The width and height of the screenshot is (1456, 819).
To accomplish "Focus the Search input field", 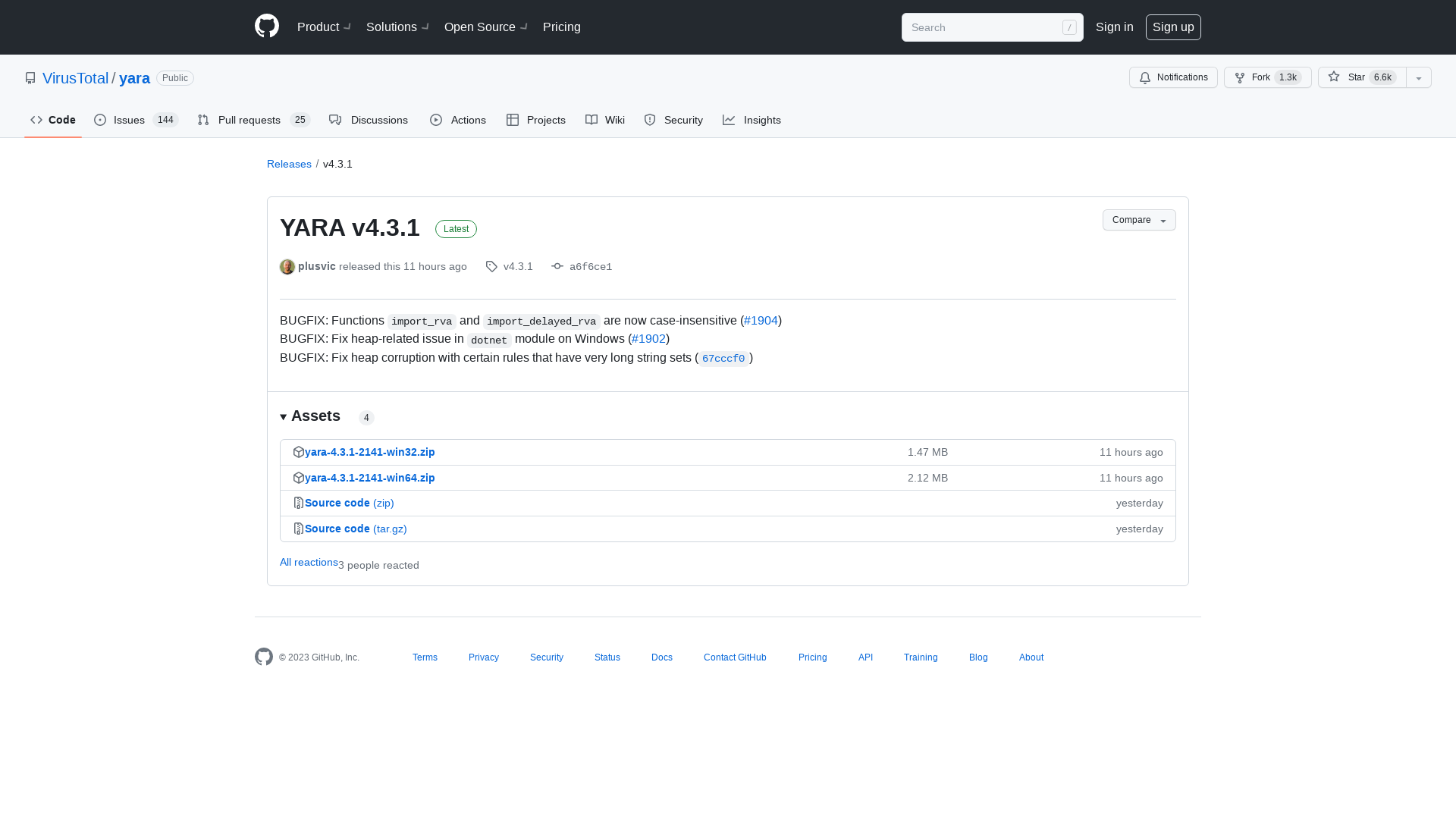I will click(992, 27).
